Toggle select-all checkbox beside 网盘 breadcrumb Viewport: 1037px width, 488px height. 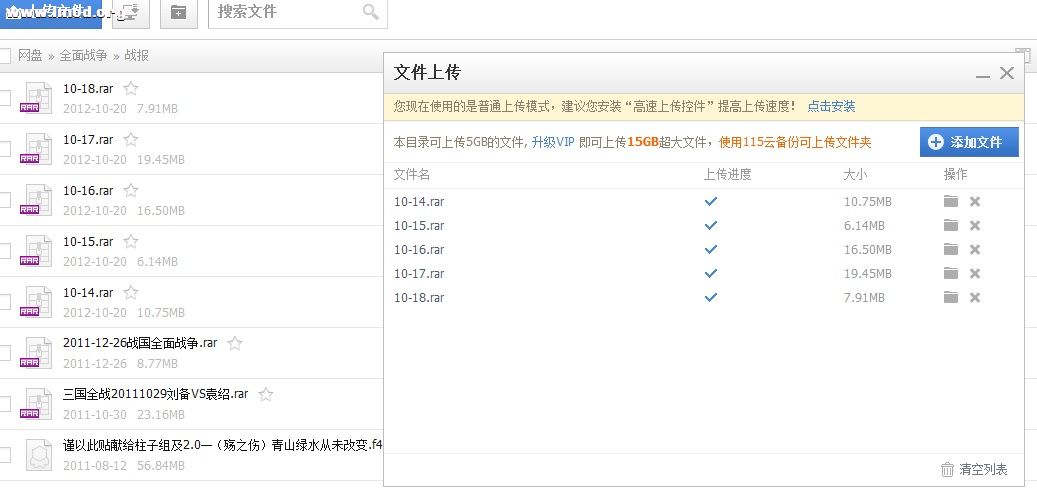click(4, 56)
